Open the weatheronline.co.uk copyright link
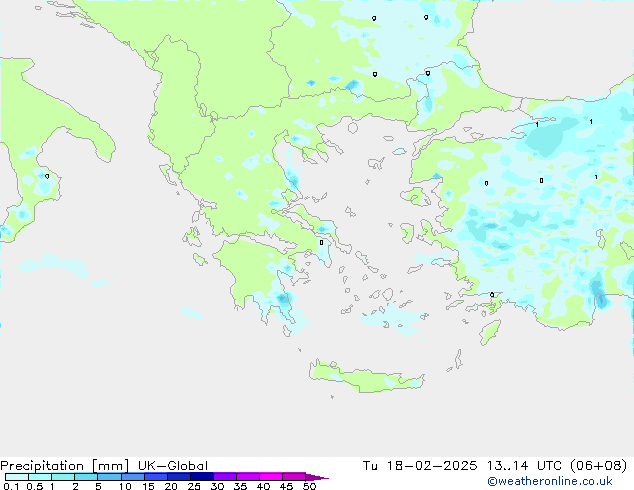 (550, 481)
